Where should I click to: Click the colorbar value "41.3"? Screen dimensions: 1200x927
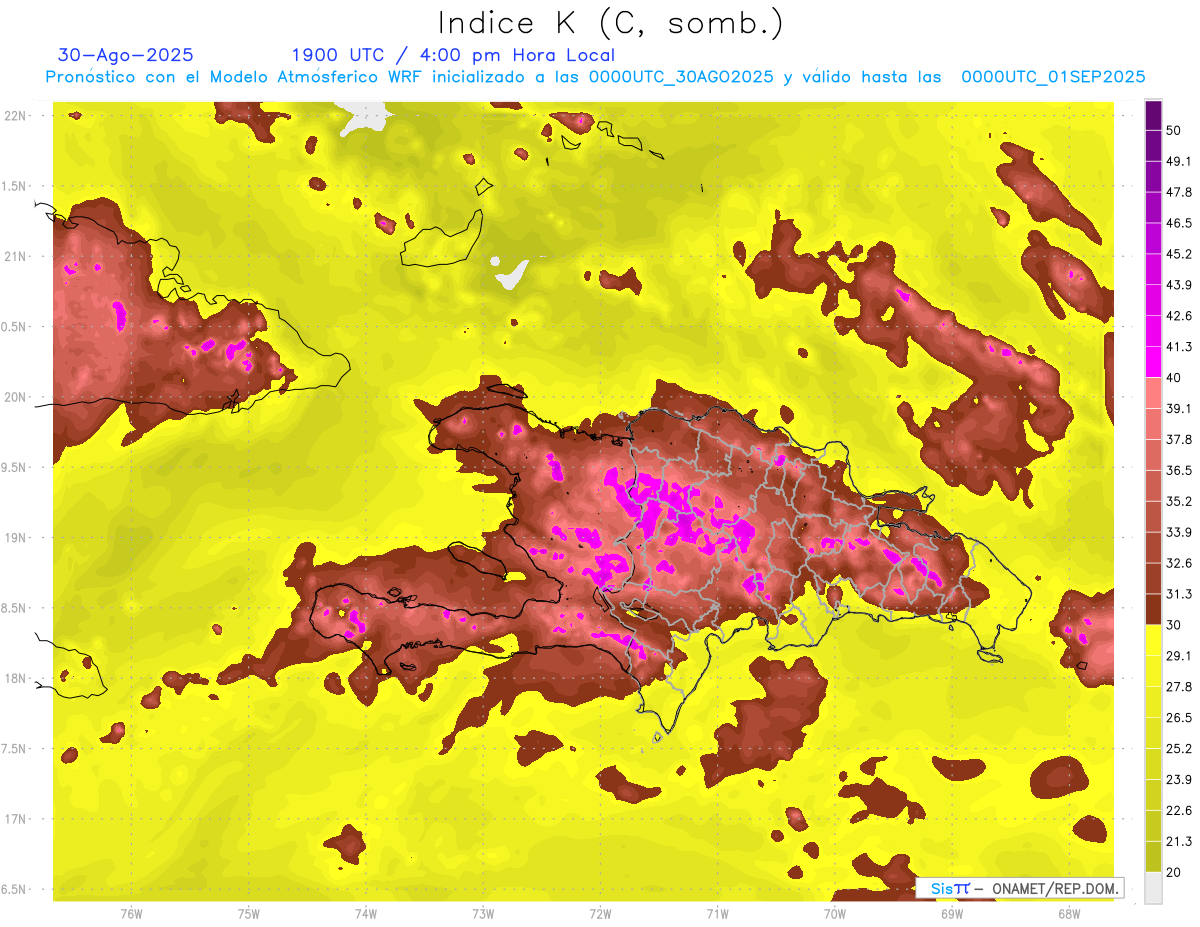tap(1179, 347)
